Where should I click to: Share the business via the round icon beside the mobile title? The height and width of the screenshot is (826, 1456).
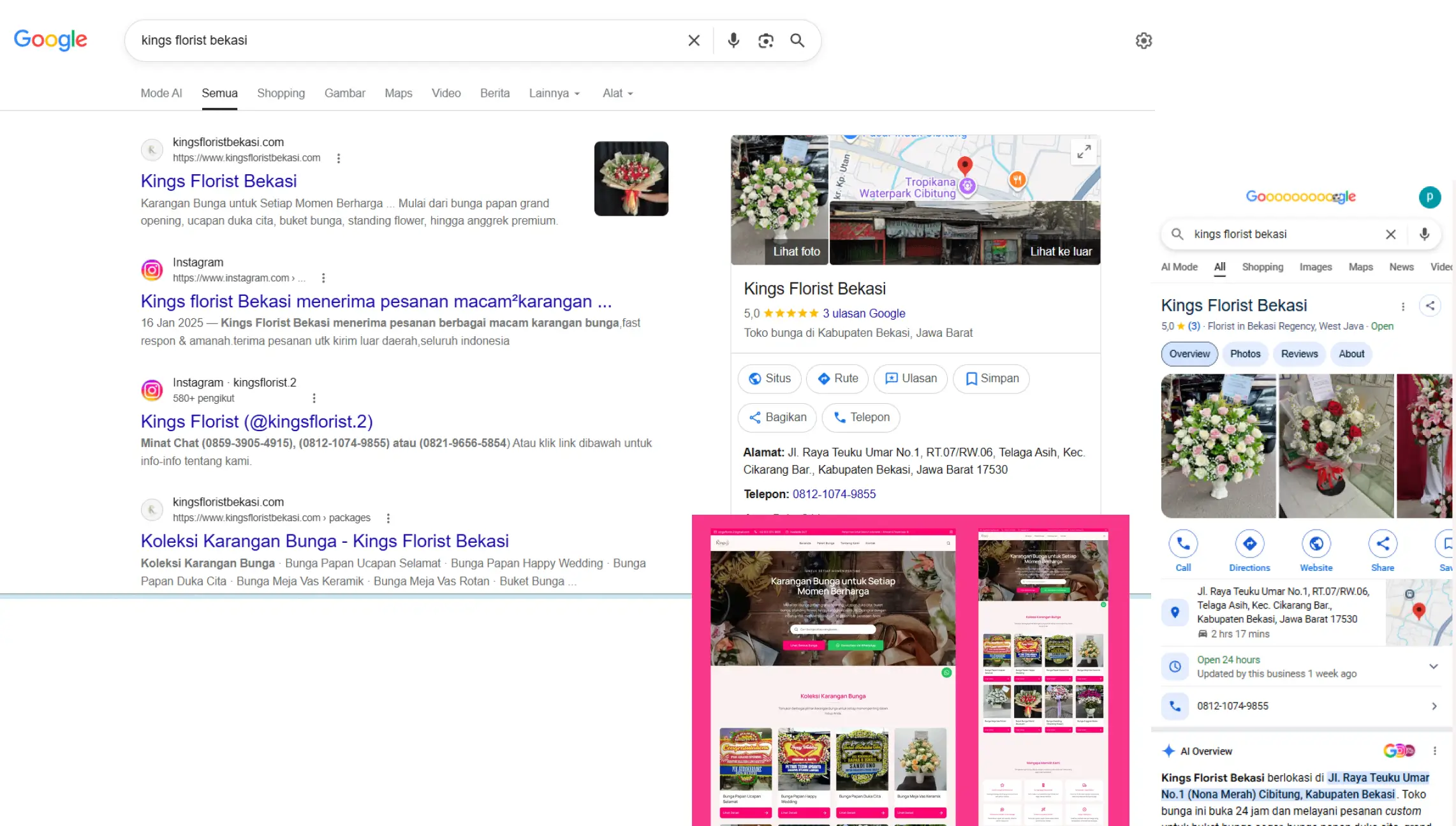tap(1430, 306)
